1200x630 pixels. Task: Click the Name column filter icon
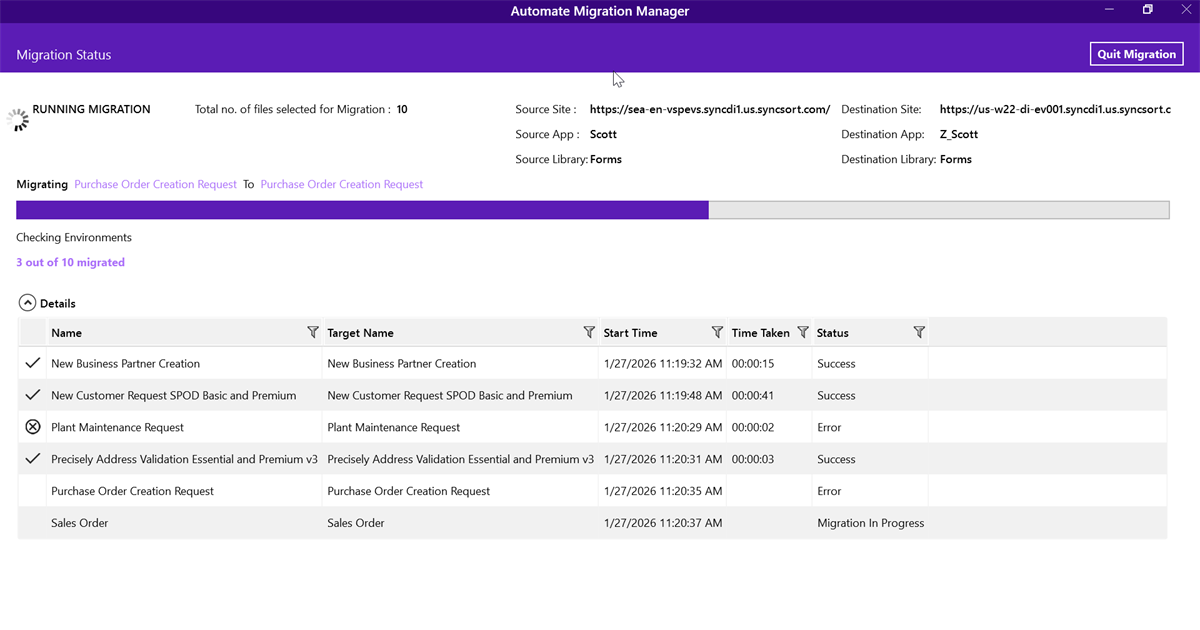click(312, 332)
